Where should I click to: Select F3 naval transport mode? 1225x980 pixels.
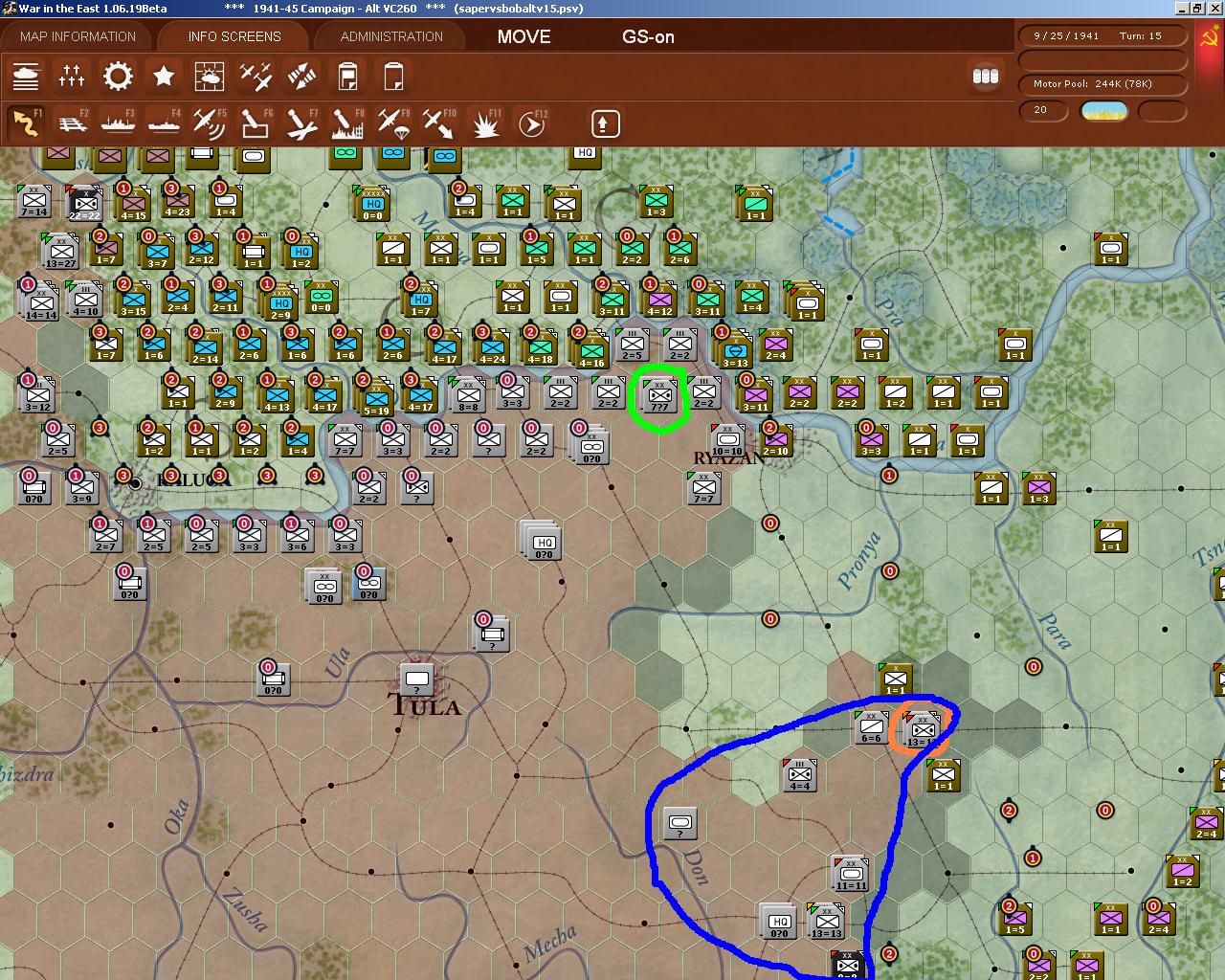point(118,123)
